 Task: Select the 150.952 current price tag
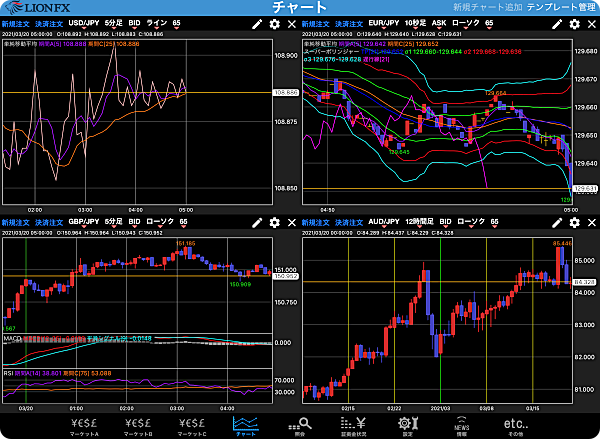[285, 276]
